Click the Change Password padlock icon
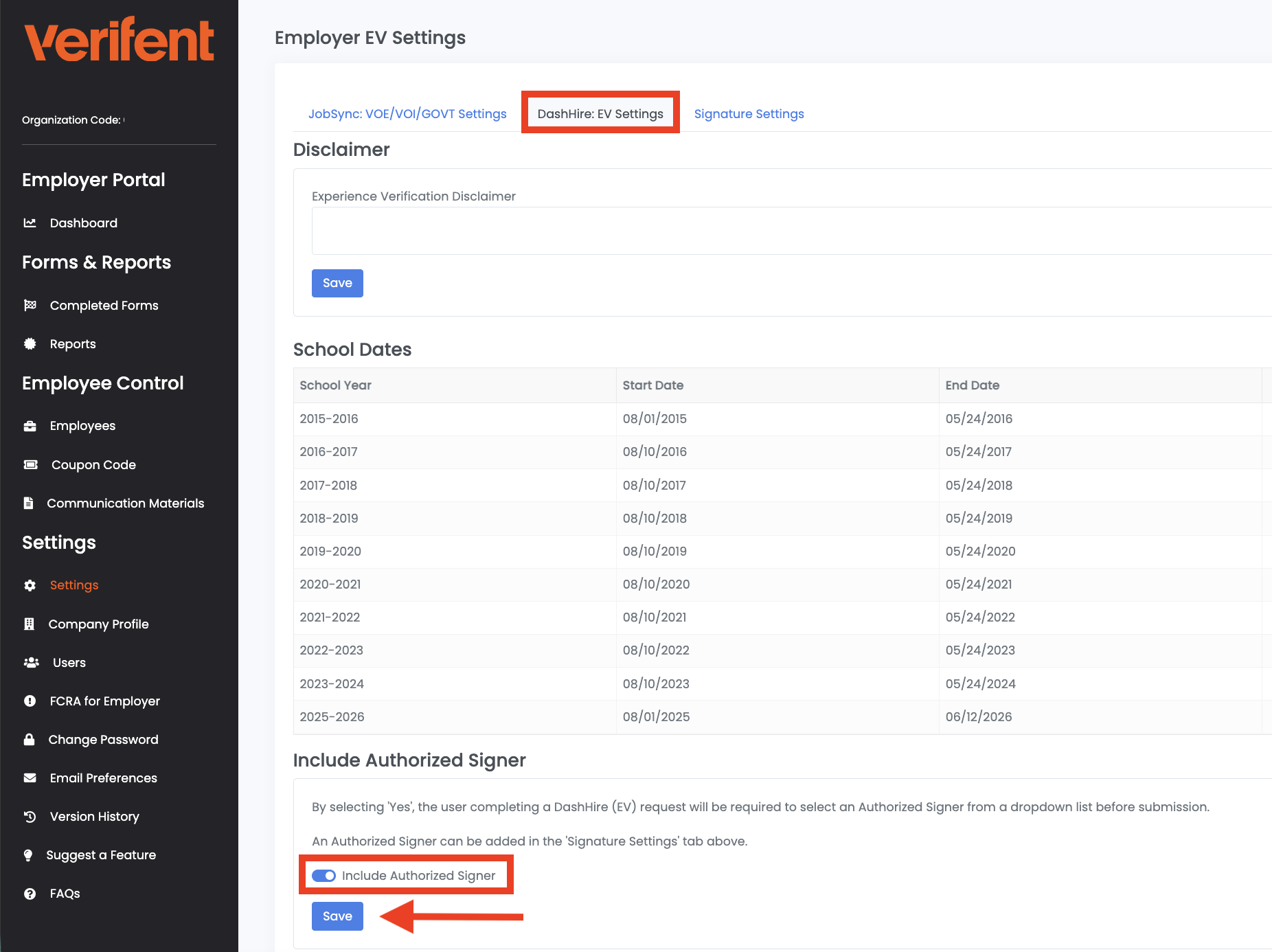The height and width of the screenshot is (952, 1272). pyautogui.click(x=30, y=739)
